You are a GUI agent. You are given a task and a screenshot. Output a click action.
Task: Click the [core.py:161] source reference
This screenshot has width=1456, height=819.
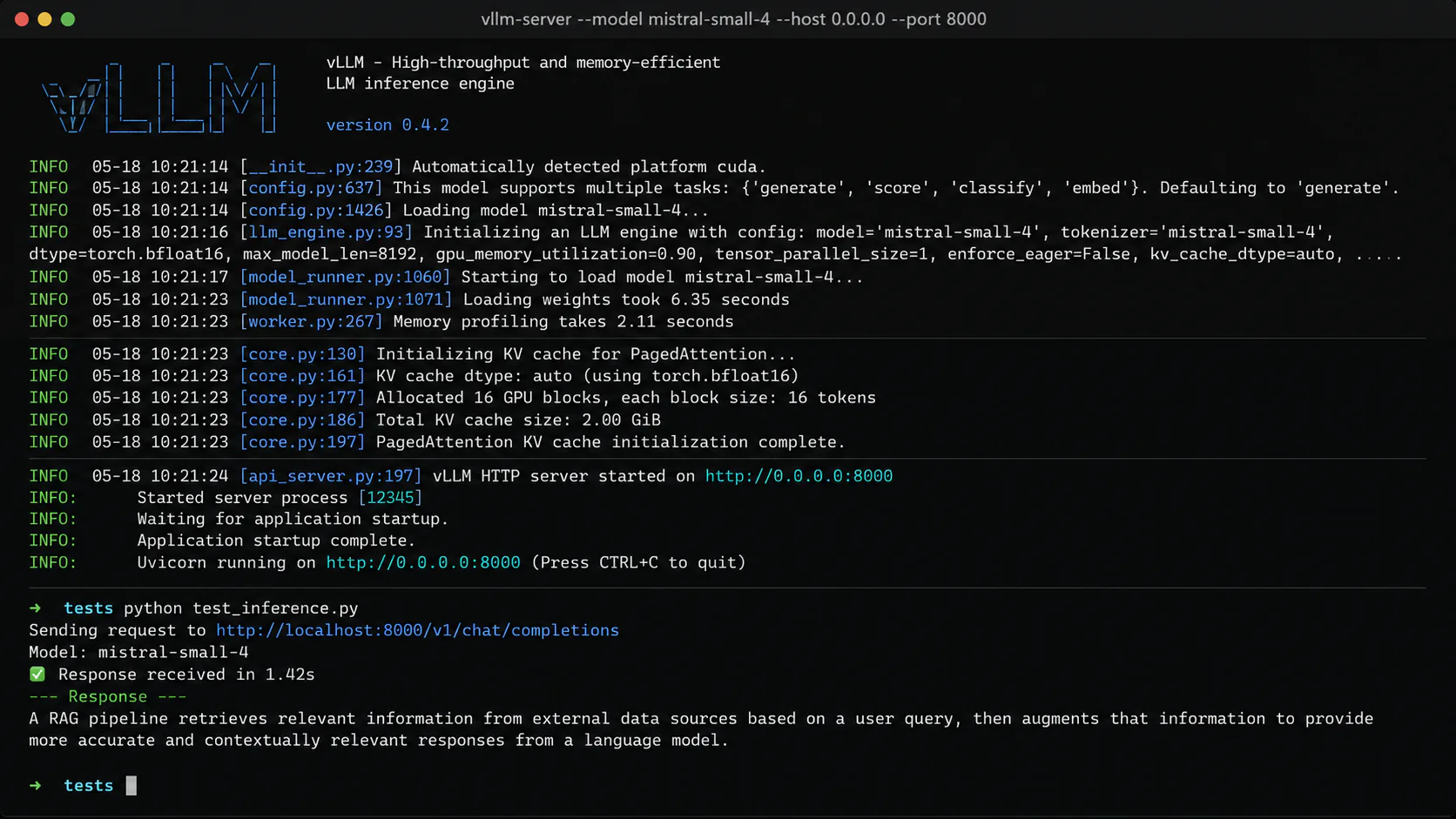pyautogui.click(x=302, y=376)
